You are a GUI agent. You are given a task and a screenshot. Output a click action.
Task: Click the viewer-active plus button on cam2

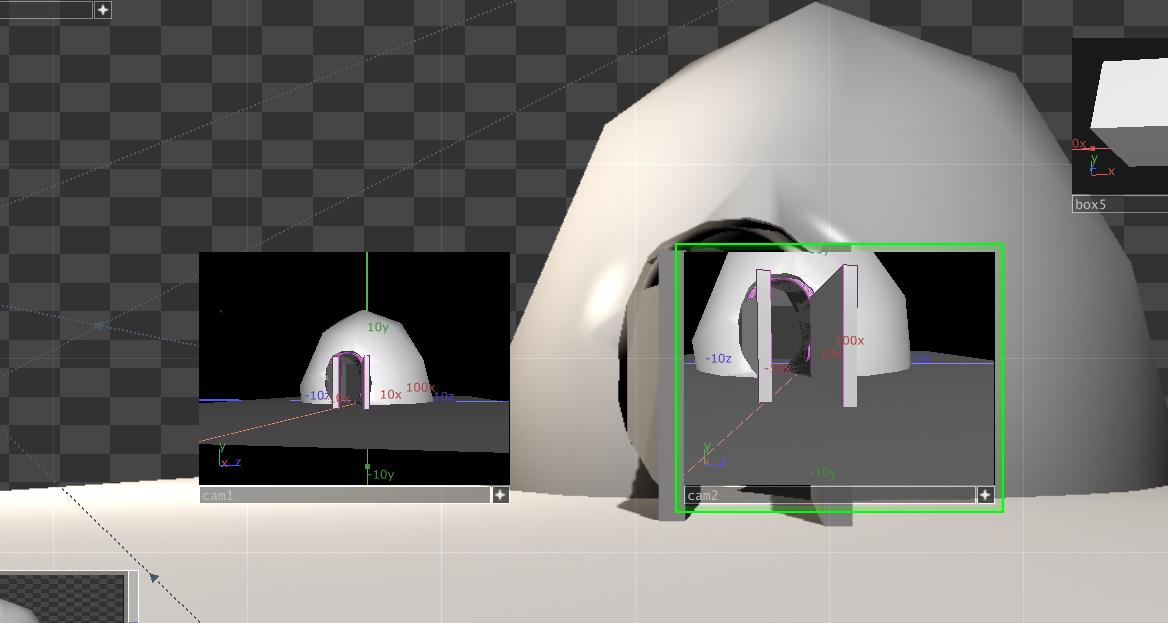(x=985, y=495)
